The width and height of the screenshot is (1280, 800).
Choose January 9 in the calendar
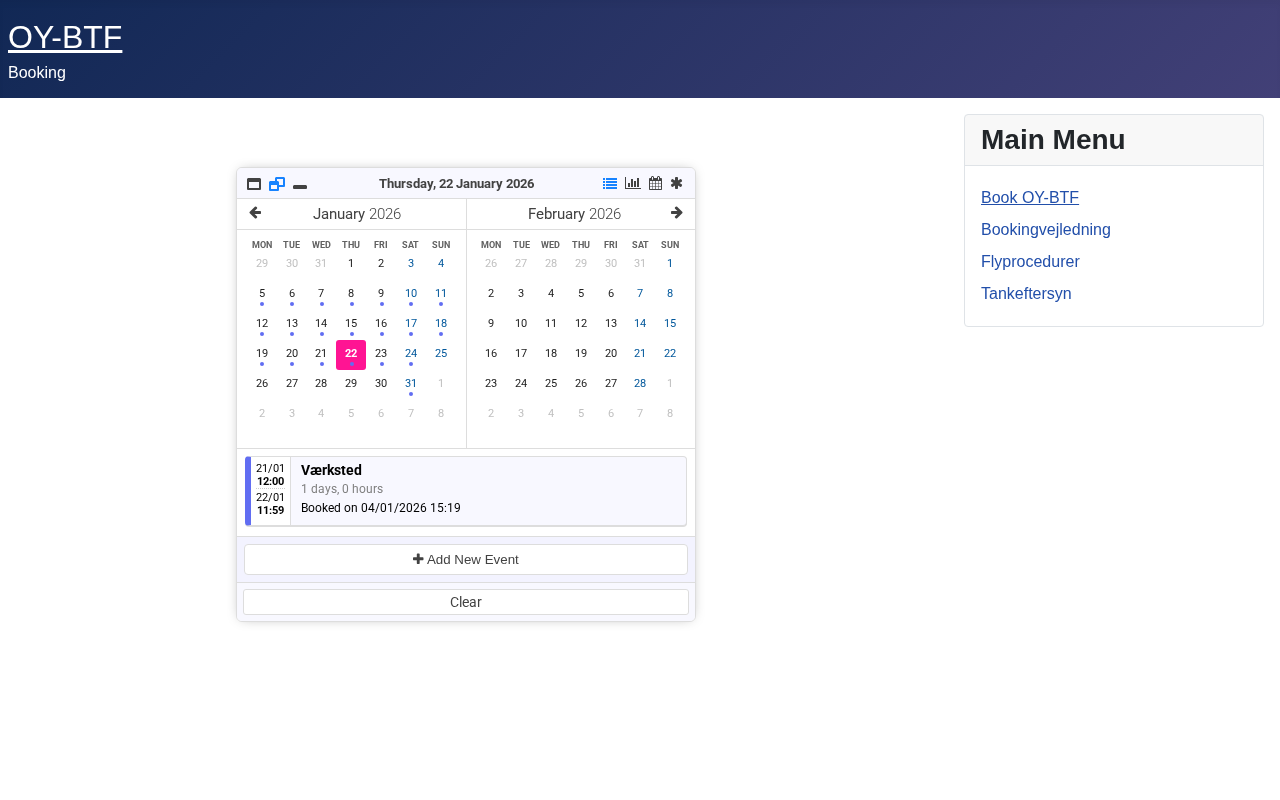coord(381,294)
